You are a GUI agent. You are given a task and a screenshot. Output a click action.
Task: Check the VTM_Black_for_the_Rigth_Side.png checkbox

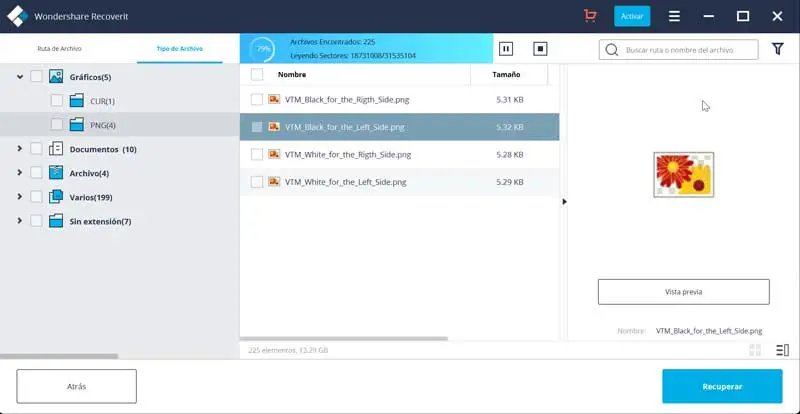pyautogui.click(x=257, y=100)
